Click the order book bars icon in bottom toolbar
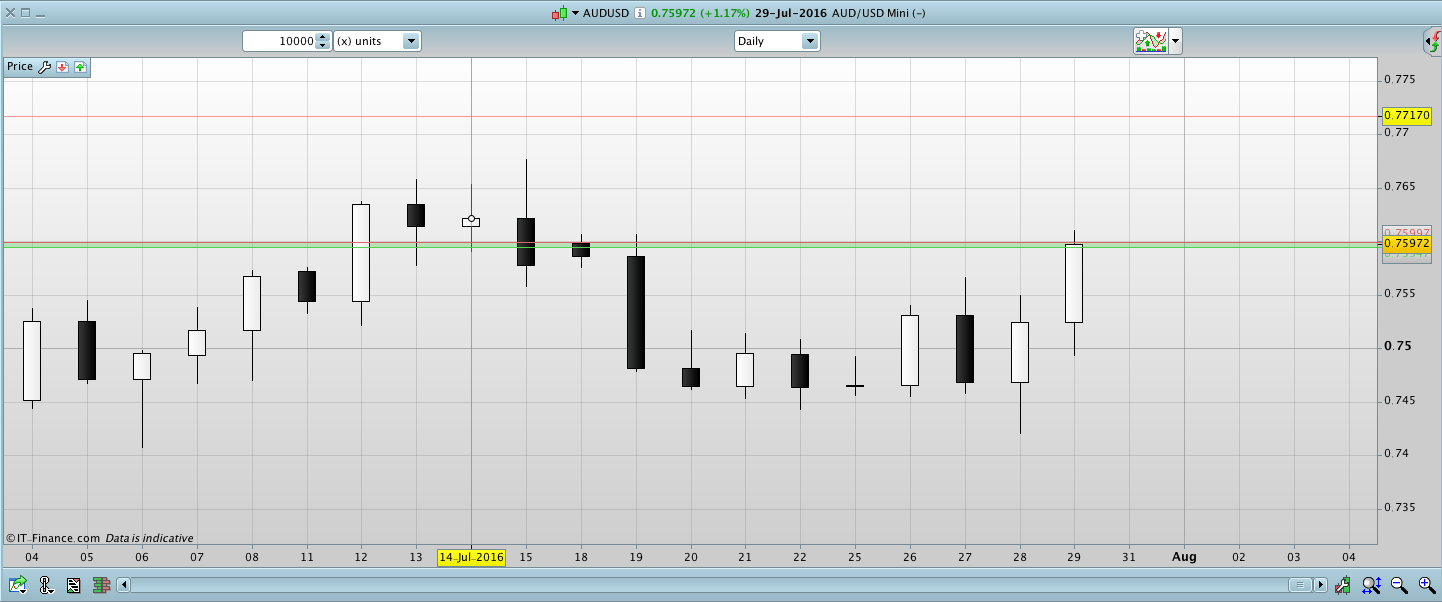 pyautogui.click(x=101, y=585)
